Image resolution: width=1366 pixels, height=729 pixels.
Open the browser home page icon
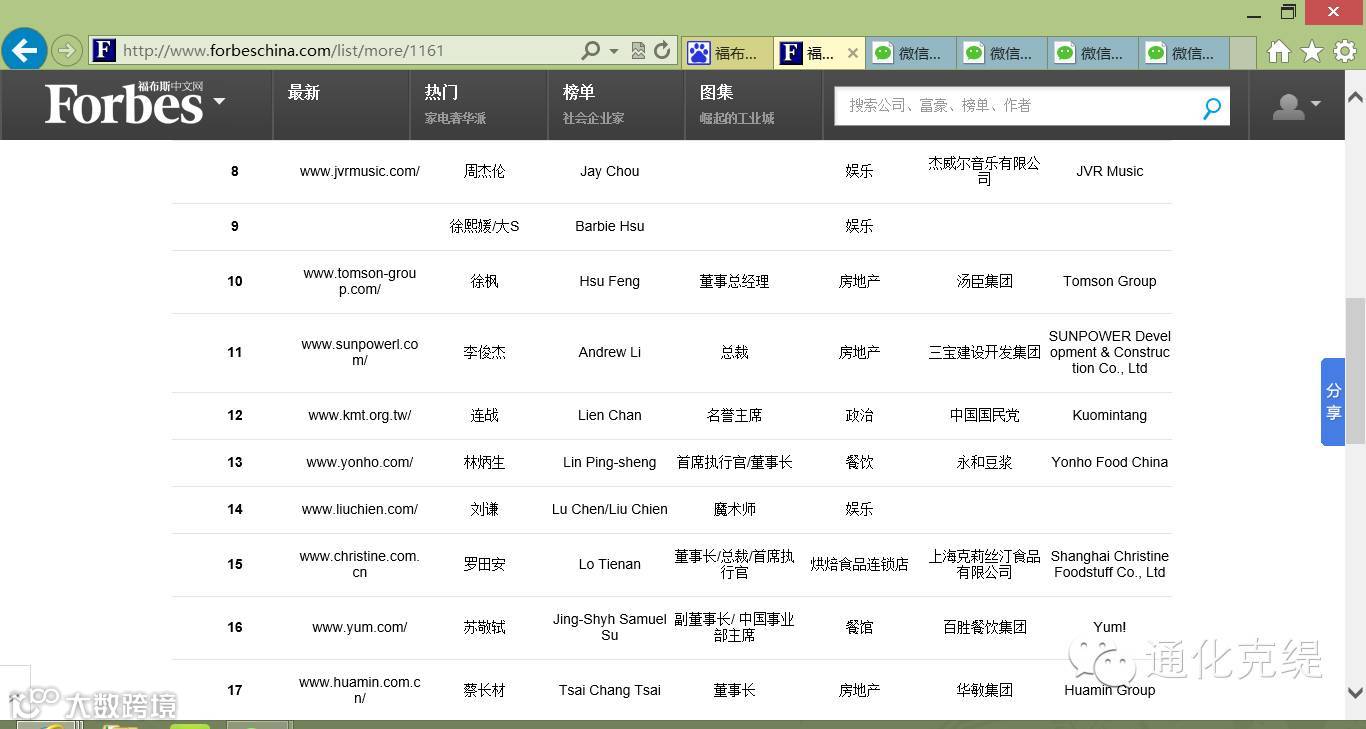tap(1278, 52)
